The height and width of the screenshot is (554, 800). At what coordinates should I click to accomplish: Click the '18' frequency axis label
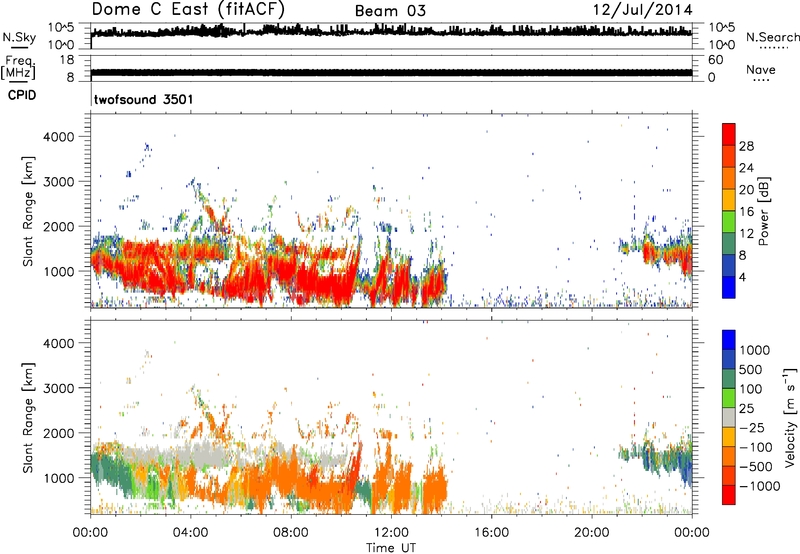pyautogui.click(x=66, y=60)
